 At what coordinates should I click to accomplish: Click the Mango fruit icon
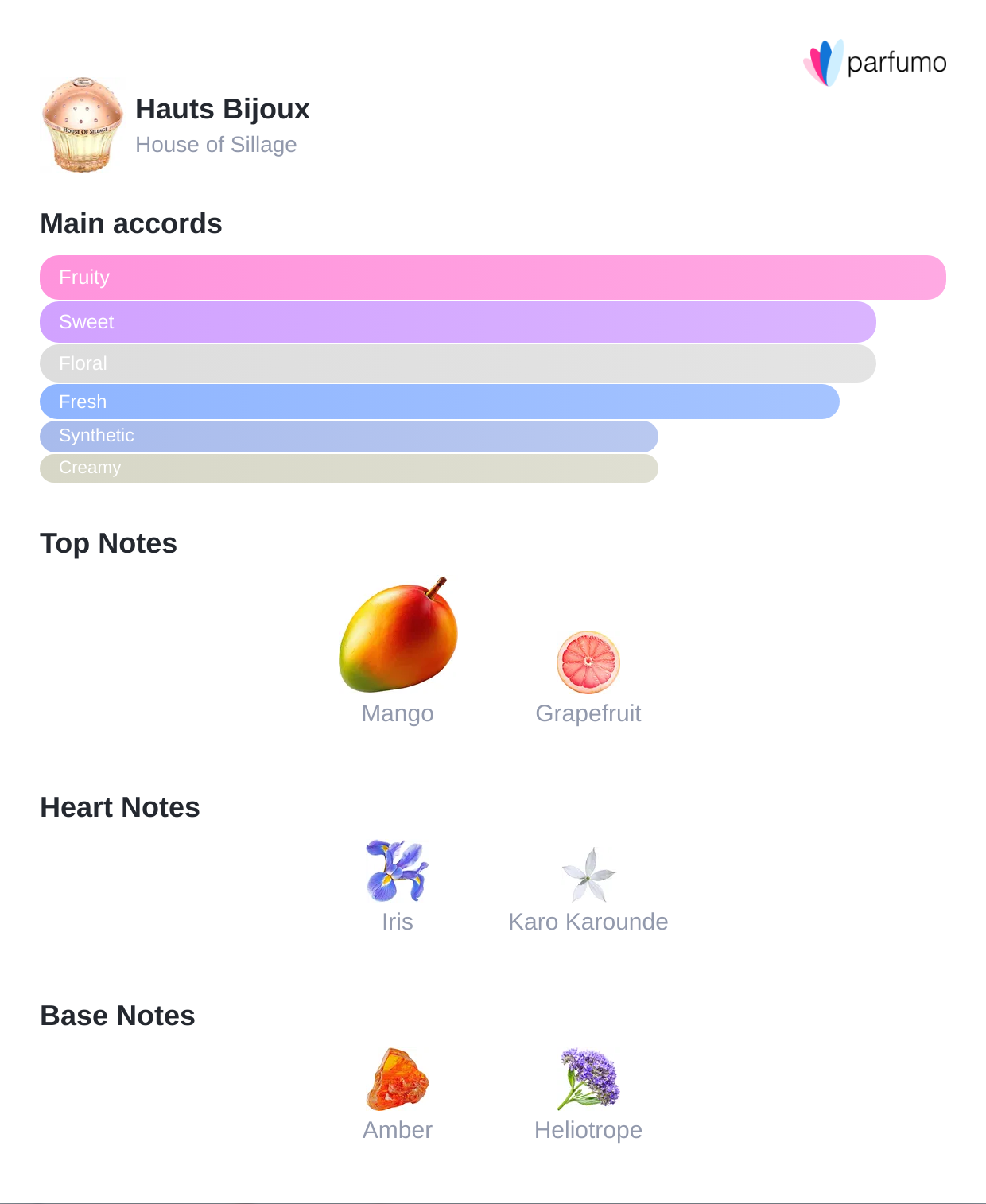coord(398,635)
